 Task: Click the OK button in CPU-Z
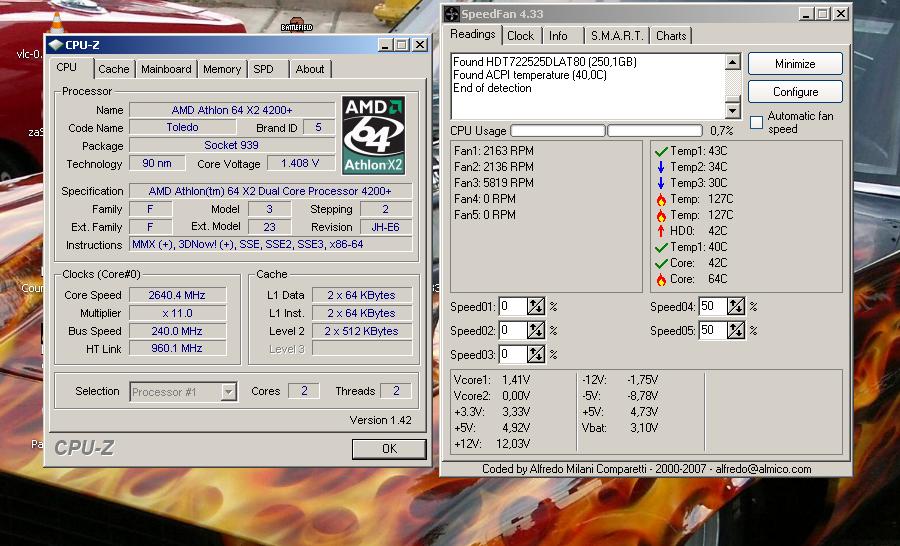pos(389,449)
